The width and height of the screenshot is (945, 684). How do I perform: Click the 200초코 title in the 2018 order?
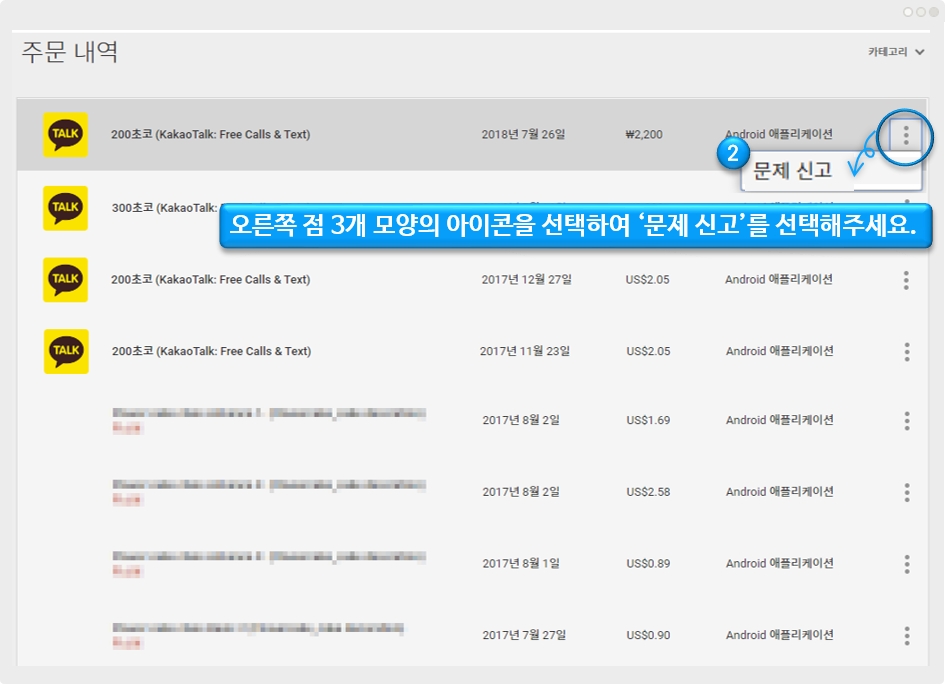pyautogui.click(x=210, y=135)
